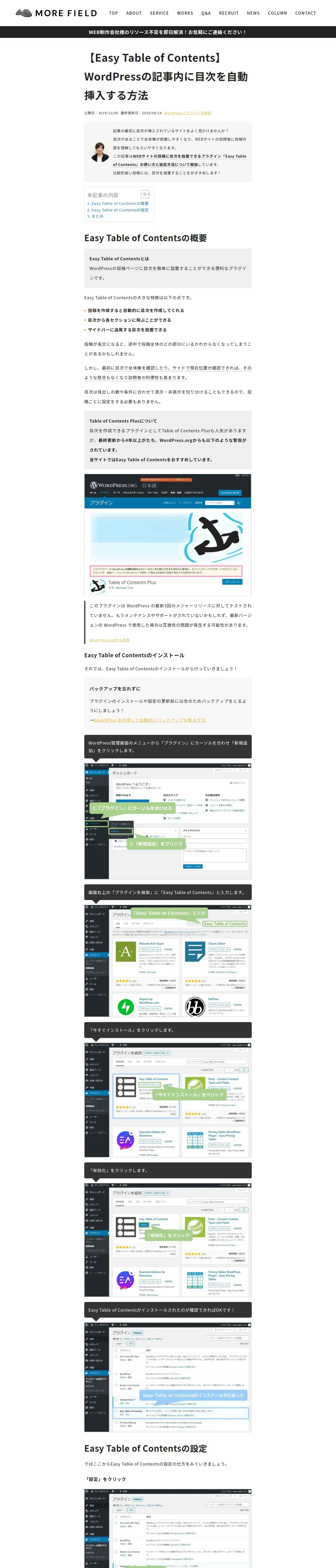Open the 'WordPress.orgから引用' link
The height and width of the screenshot is (1568, 336).
109,640
